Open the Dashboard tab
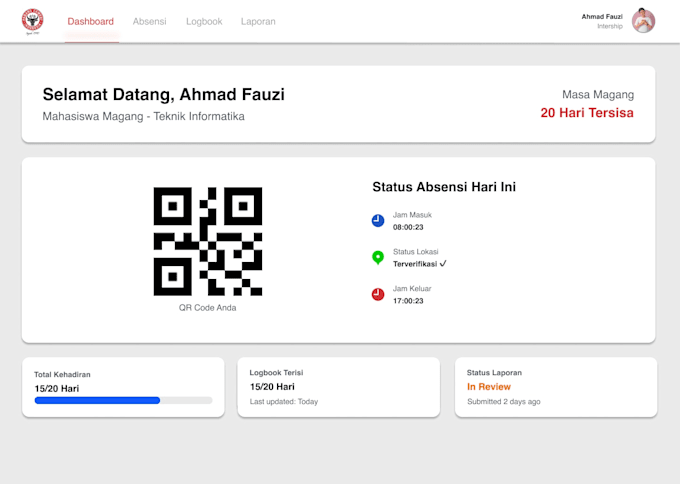This screenshot has width=680, height=484. pos(91,21)
